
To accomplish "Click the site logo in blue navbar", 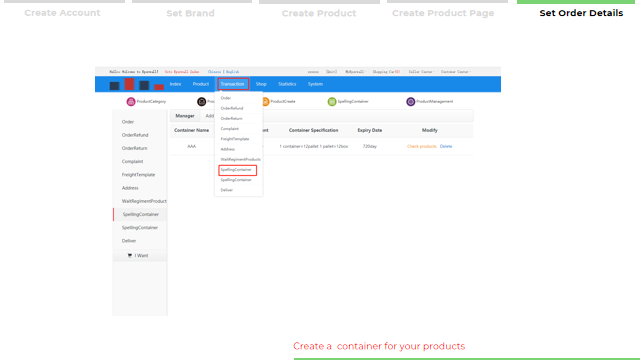I will pyautogui.click(x=137, y=84).
